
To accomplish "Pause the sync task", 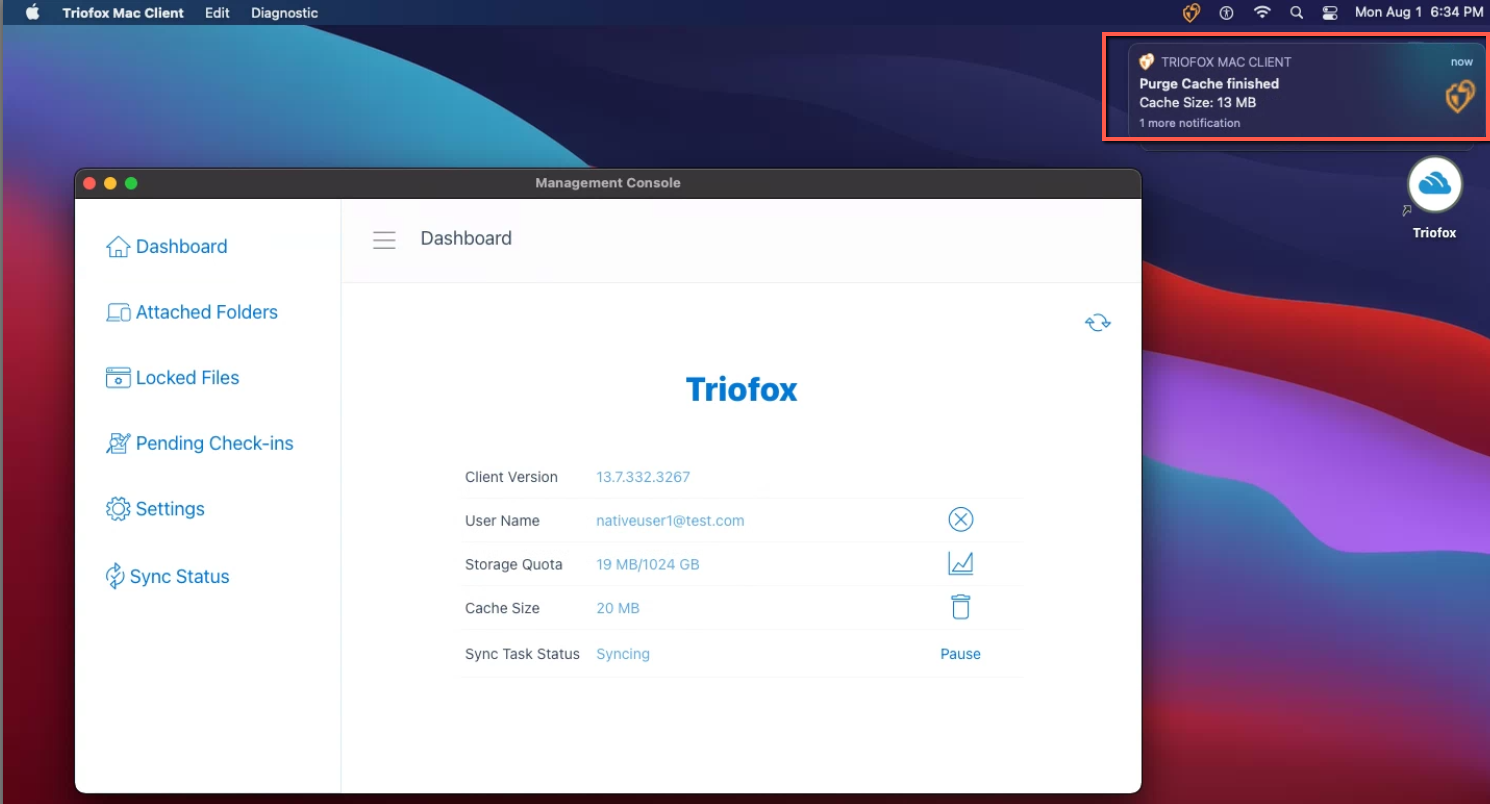I will point(960,654).
